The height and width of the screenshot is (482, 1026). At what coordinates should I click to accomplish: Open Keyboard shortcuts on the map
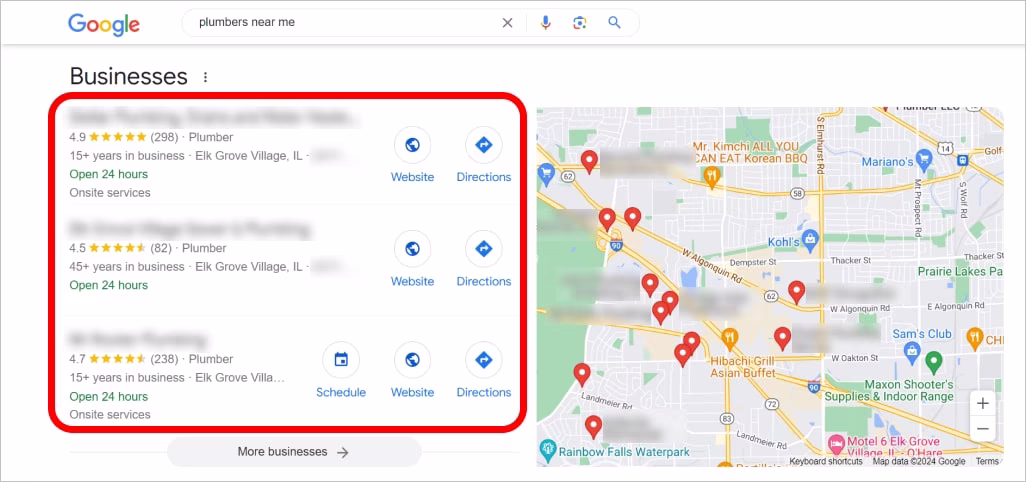pos(825,461)
